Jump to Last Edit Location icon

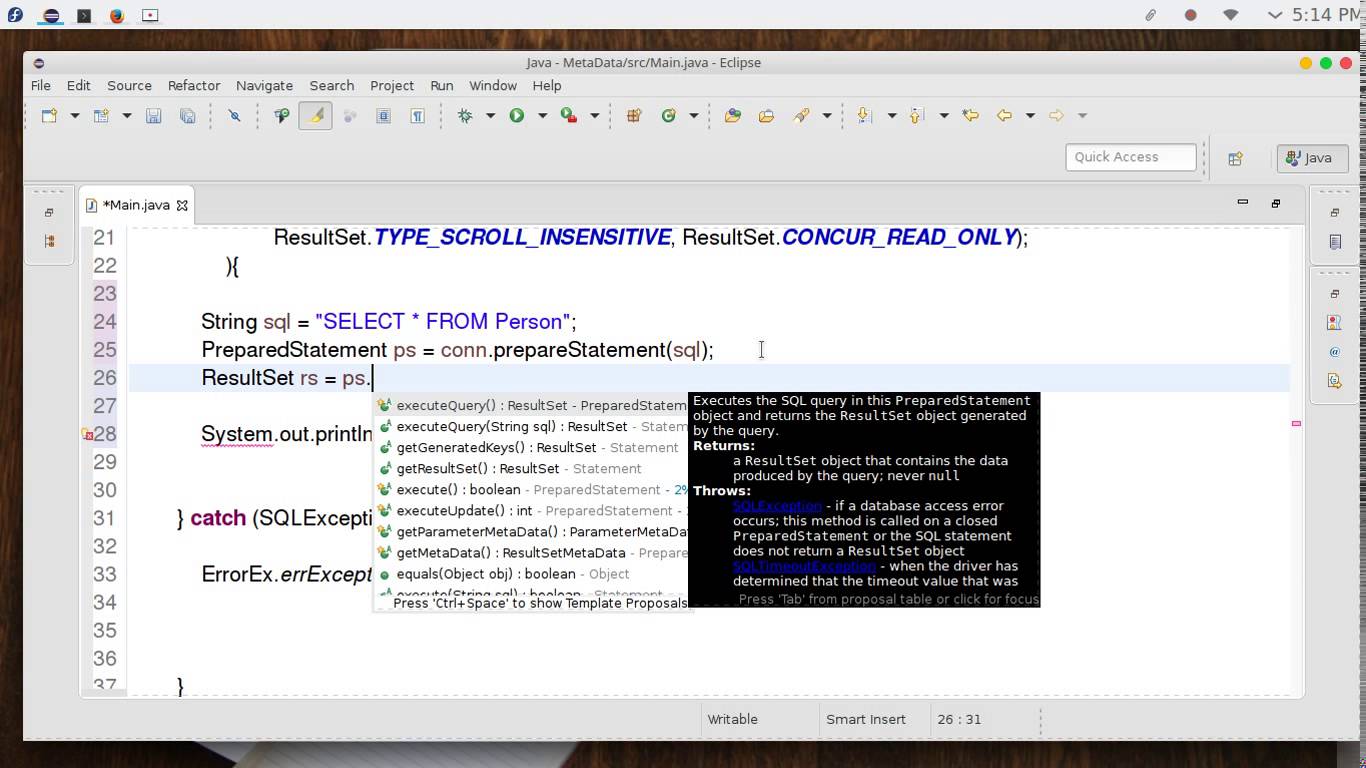click(x=972, y=115)
